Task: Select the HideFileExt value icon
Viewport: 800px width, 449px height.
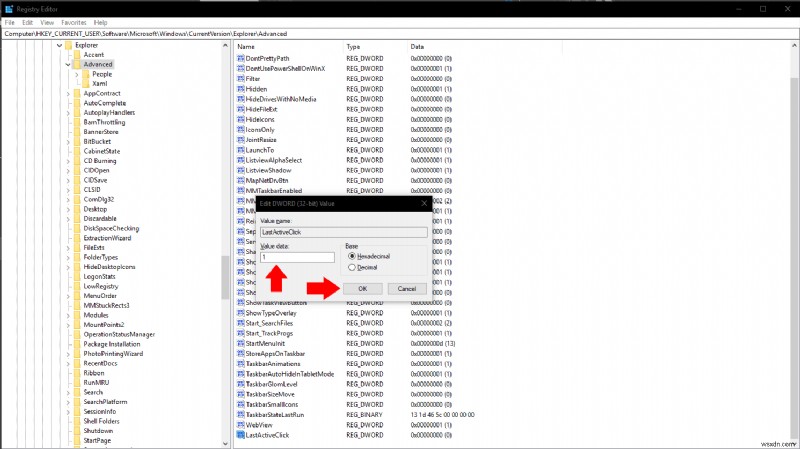Action: (241, 109)
